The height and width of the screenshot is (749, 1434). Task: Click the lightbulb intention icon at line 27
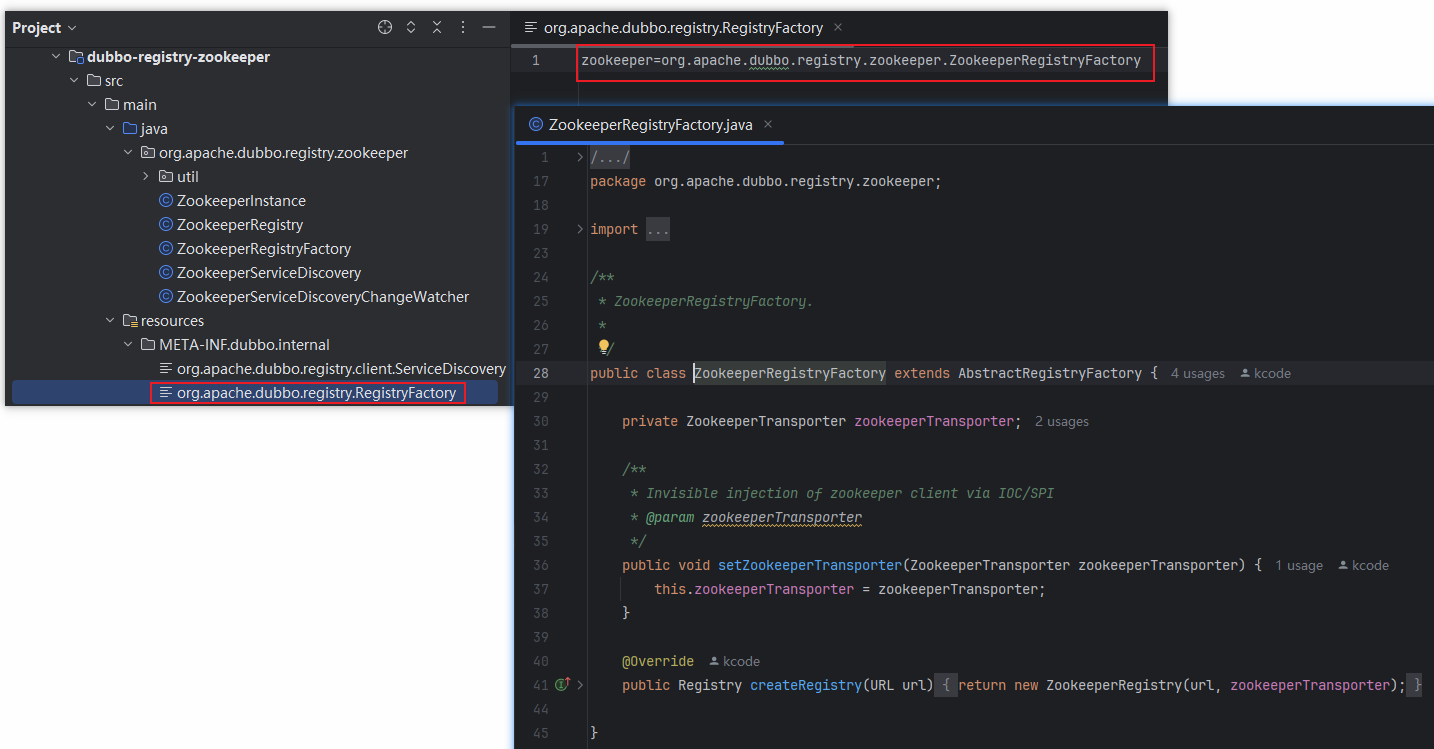(603, 348)
